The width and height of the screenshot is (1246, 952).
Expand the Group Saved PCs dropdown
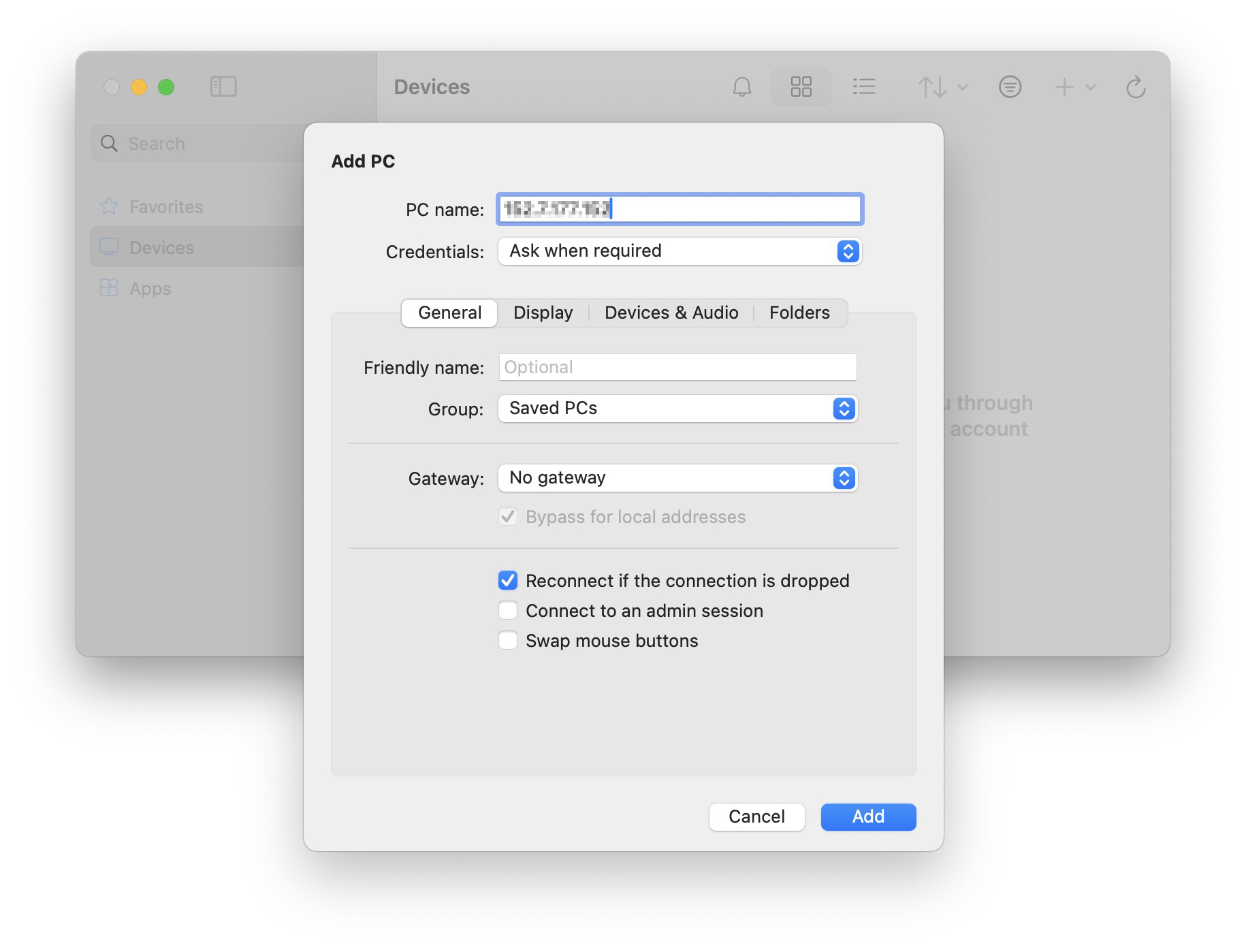pos(677,409)
